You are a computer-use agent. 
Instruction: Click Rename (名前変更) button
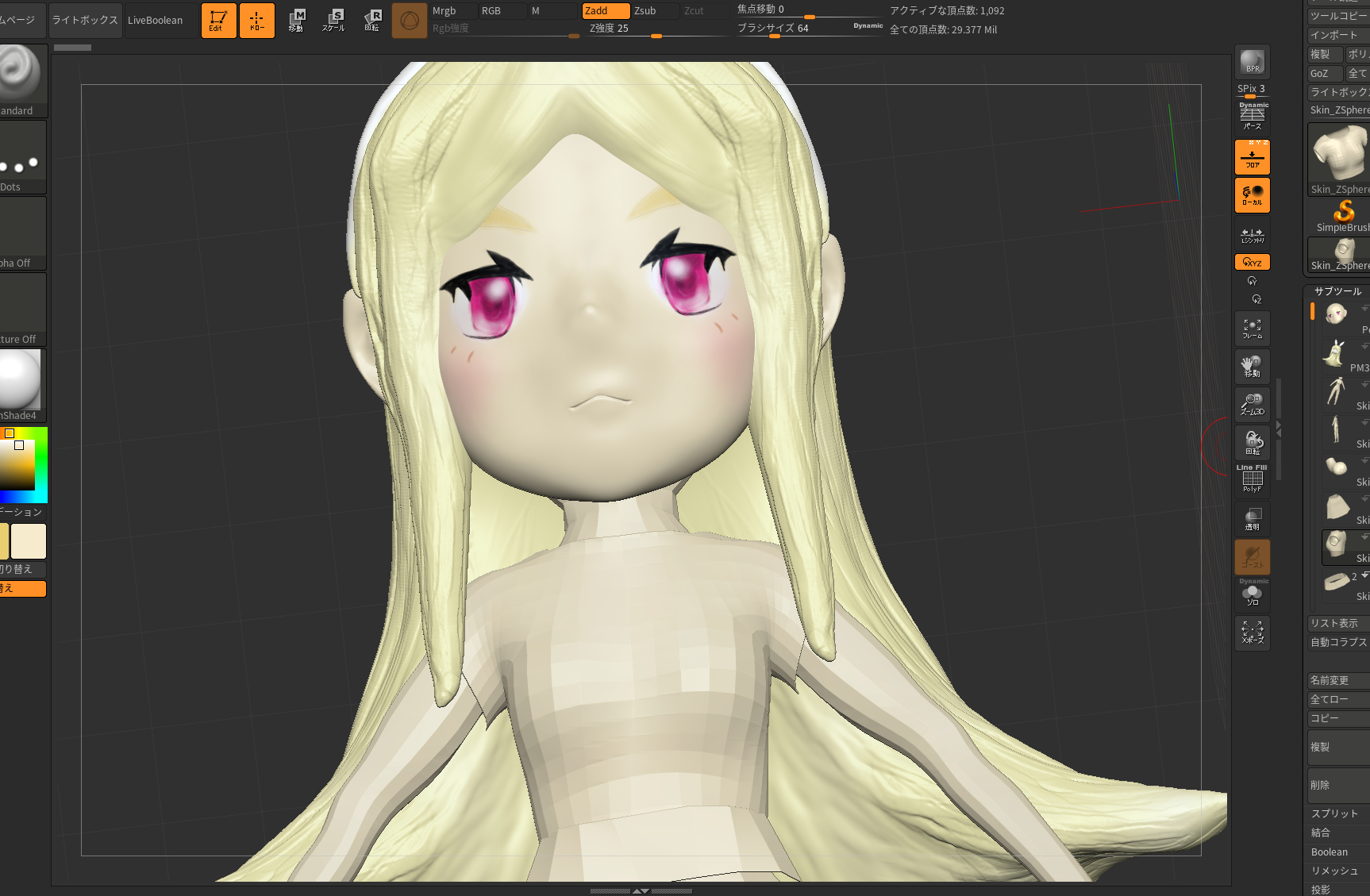pos(1338,680)
